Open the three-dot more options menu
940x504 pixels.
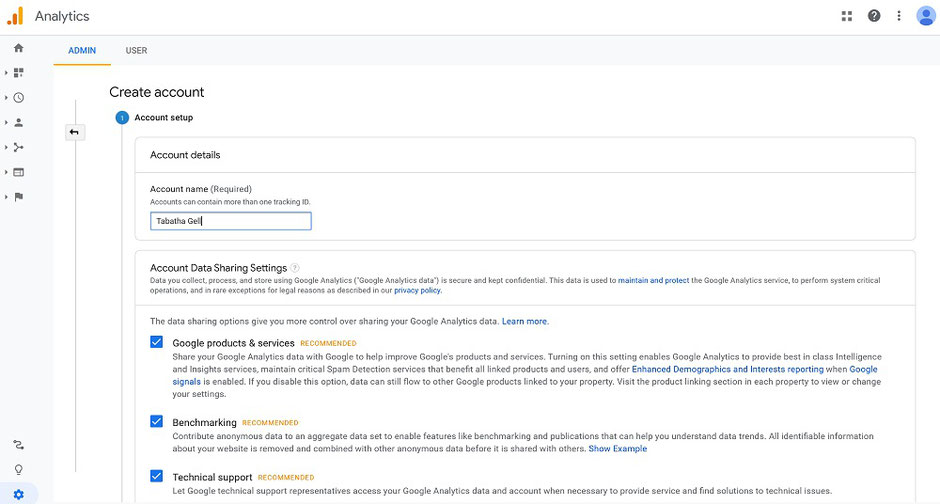899,16
